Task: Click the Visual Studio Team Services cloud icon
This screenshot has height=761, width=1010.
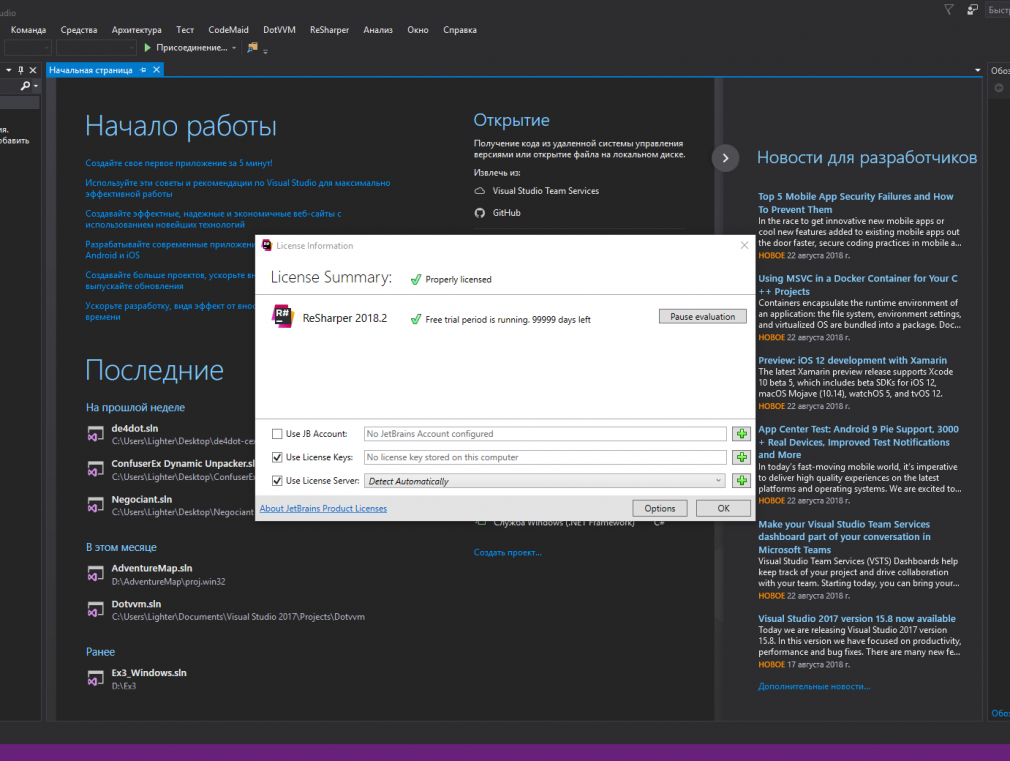Action: point(480,191)
